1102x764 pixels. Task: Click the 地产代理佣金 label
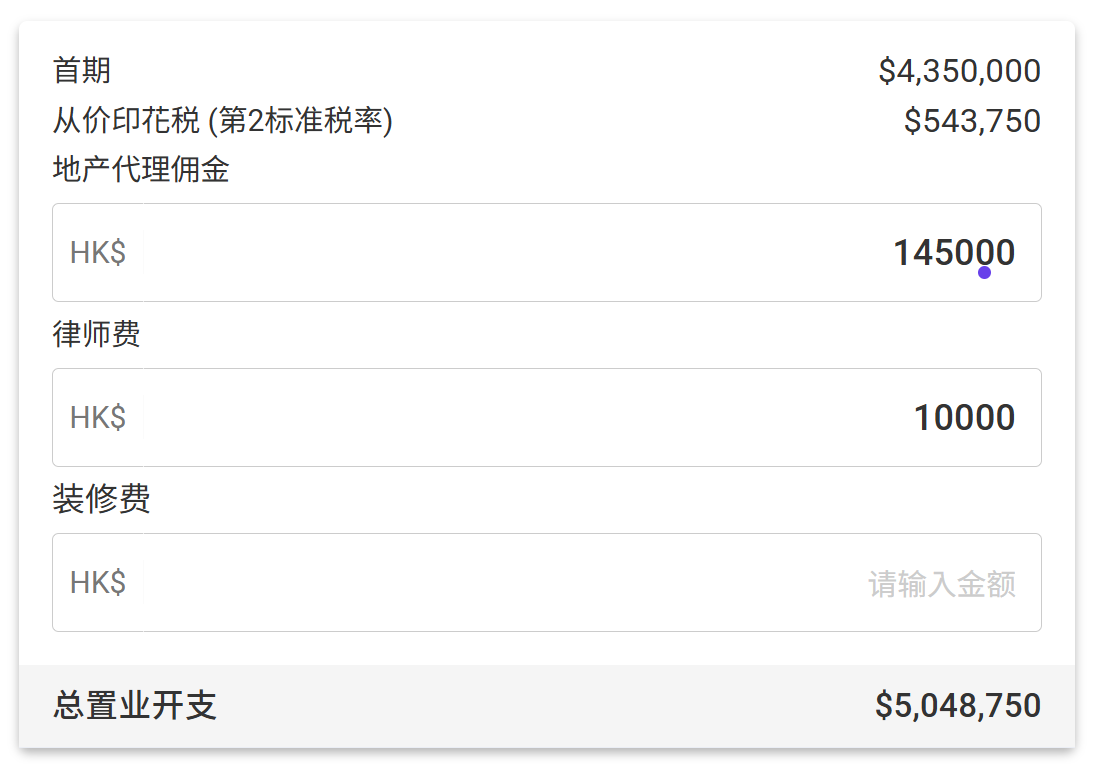141,170
